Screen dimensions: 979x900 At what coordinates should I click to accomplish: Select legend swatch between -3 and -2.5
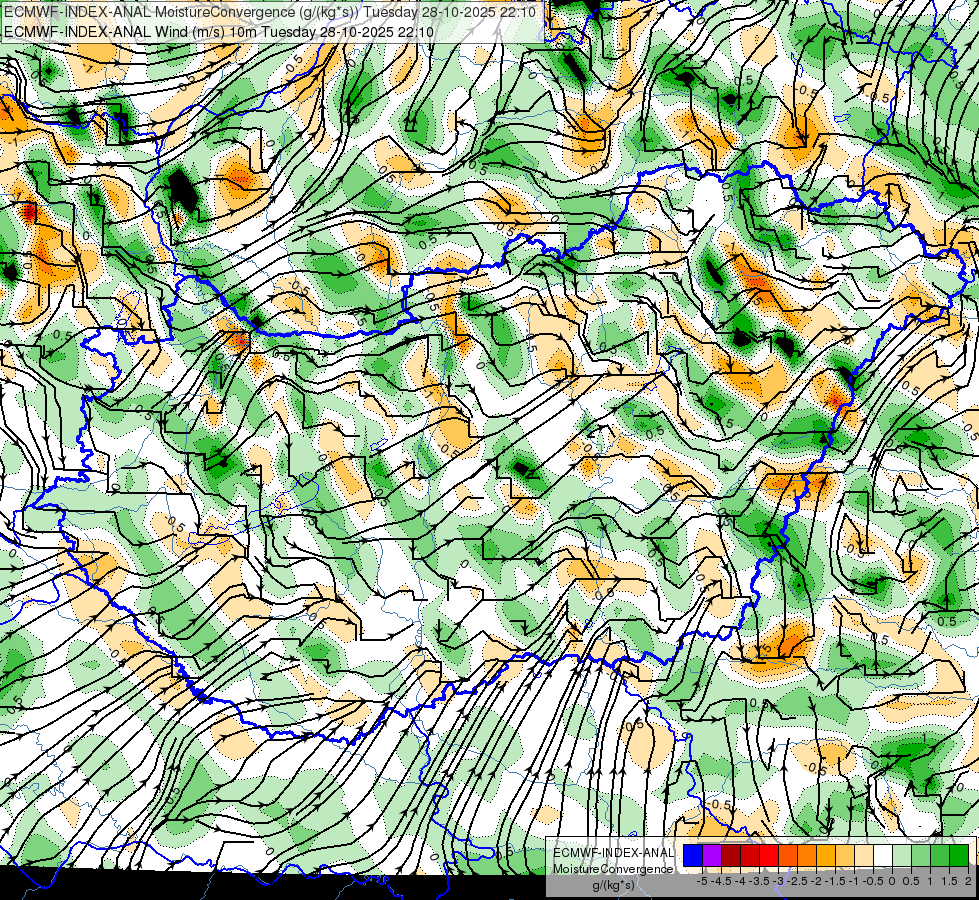pyautogui.click(x=788, y=856)
